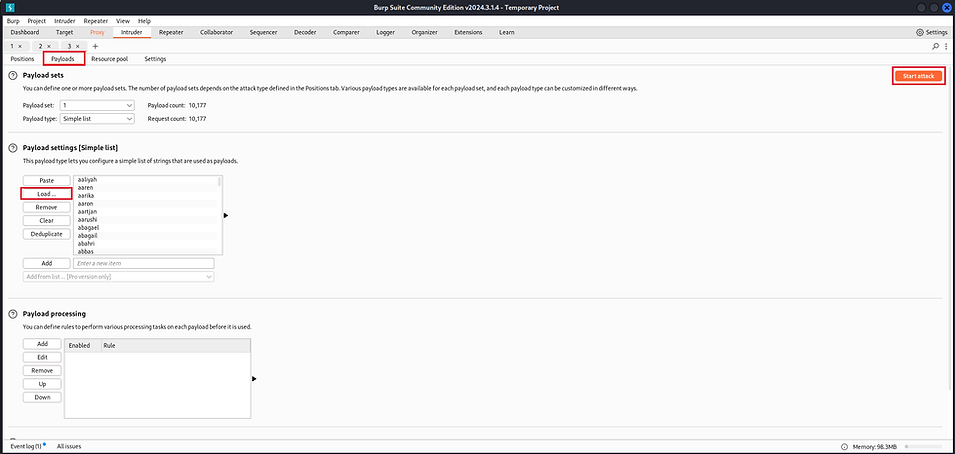
Task: Open the Payload settings help icon
Action: [12, 148]
